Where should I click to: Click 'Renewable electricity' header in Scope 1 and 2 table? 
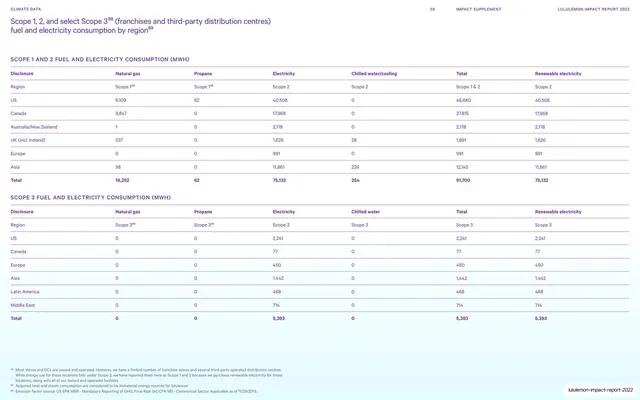click(x=558, y=73)
